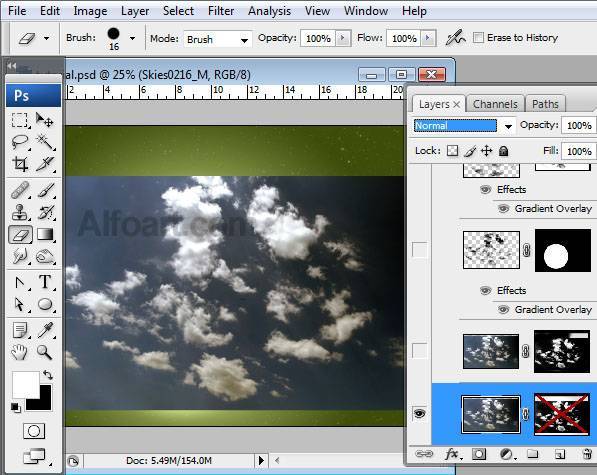
Task: Select the Gradient tool
Action: pos(45,234)
